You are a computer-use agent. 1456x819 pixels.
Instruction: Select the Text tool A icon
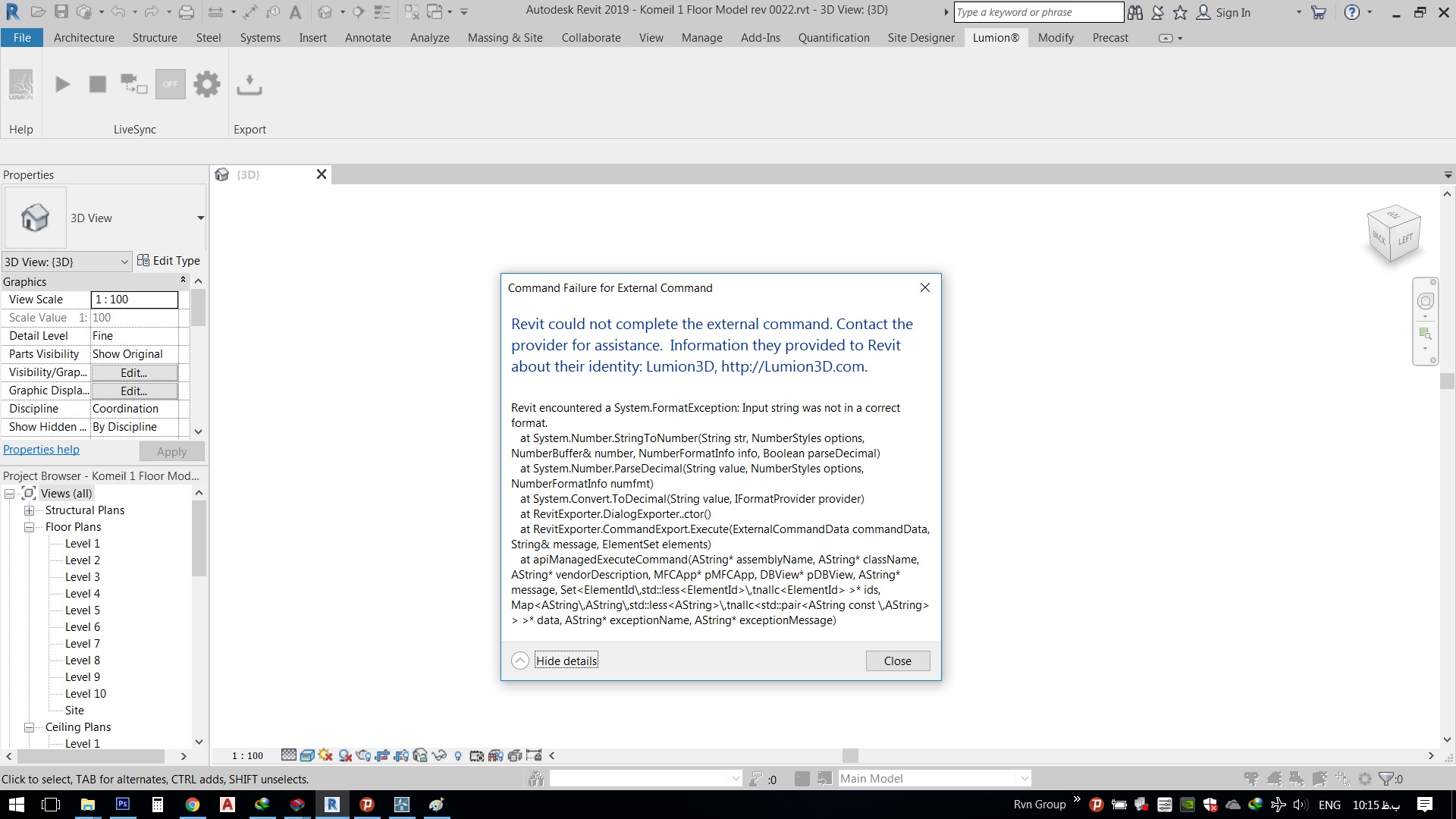296,12
